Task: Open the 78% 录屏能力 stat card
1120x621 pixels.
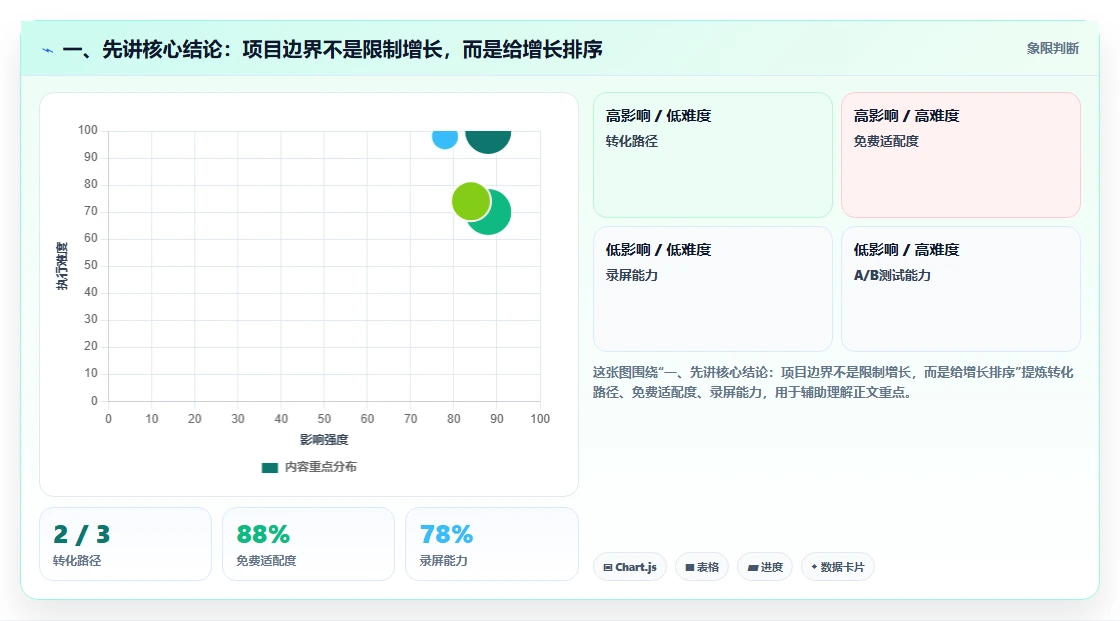Action: click(491, 544)
